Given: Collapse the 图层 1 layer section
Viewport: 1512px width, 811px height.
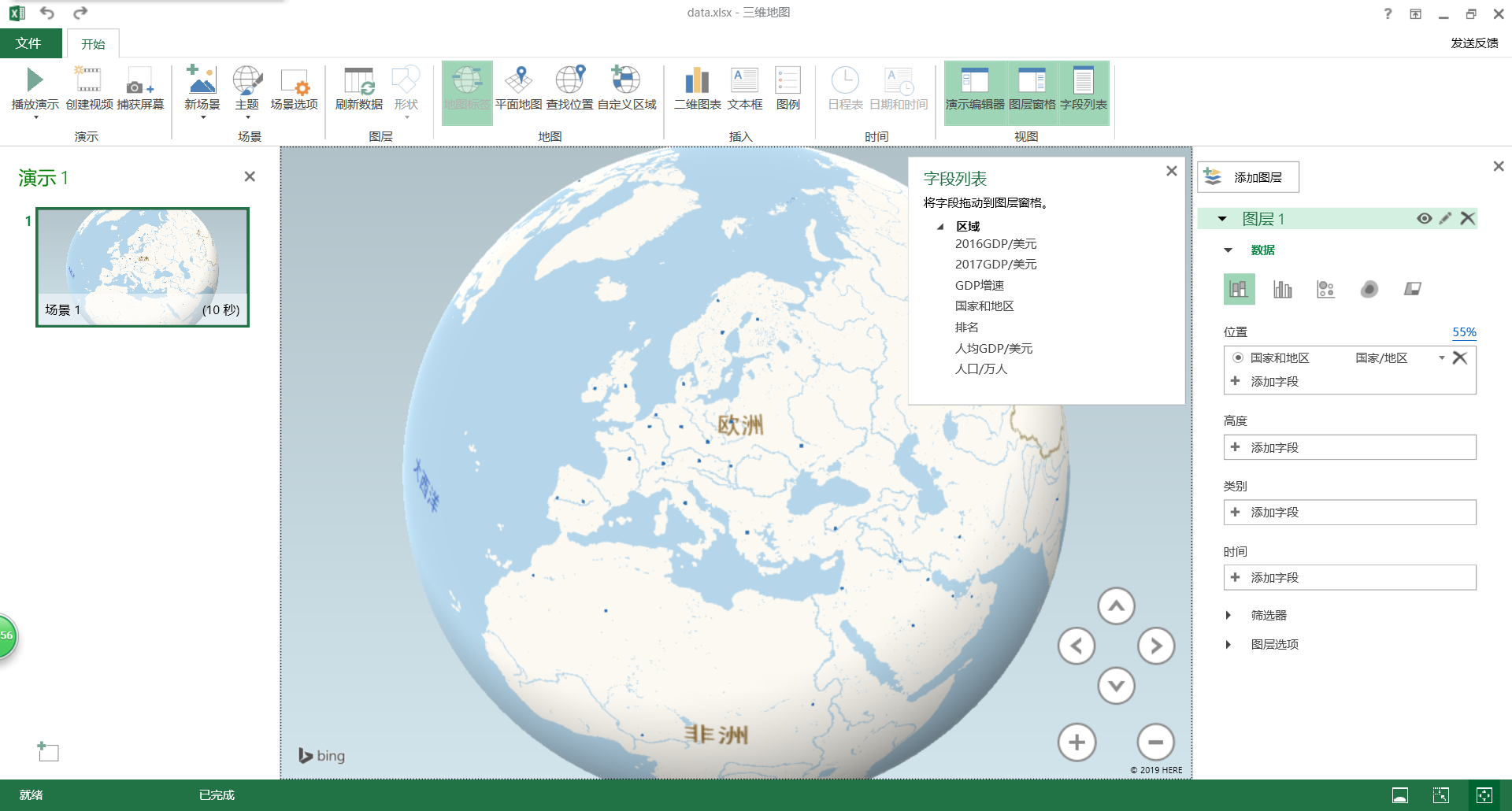Looking at the screenshot, I should click(1222, 219).
